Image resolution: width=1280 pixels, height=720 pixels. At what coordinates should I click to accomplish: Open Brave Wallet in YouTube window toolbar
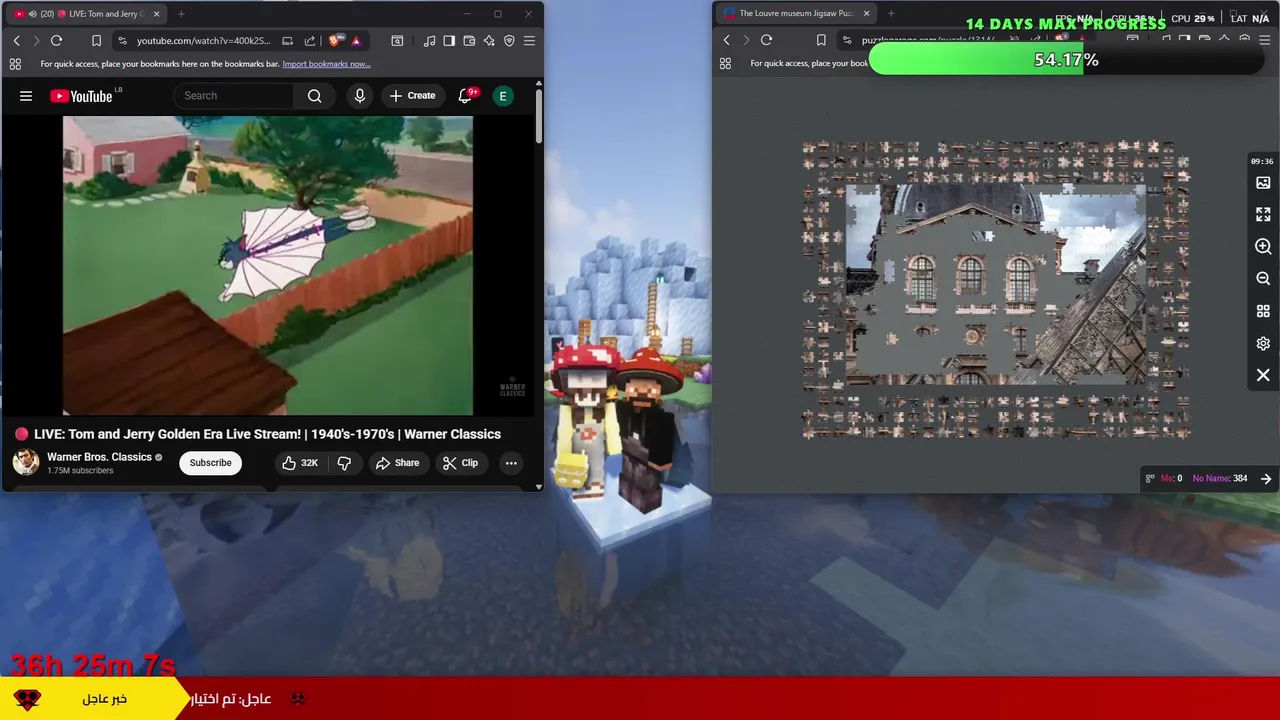pyautogui.click(x=469, y=41)
